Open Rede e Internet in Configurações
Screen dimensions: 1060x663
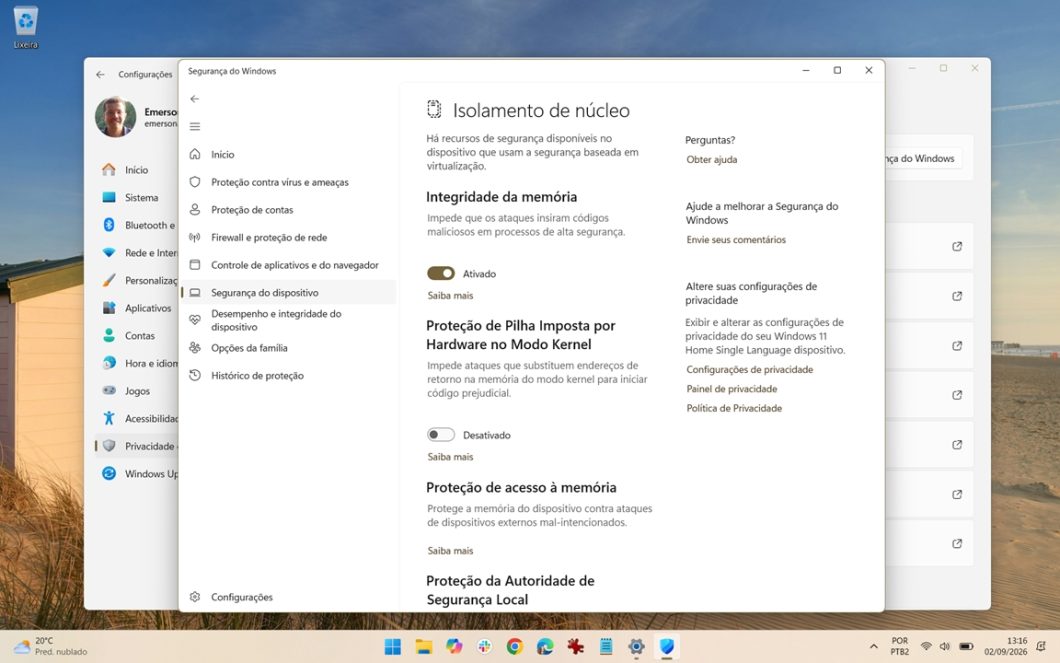point(136,253)
